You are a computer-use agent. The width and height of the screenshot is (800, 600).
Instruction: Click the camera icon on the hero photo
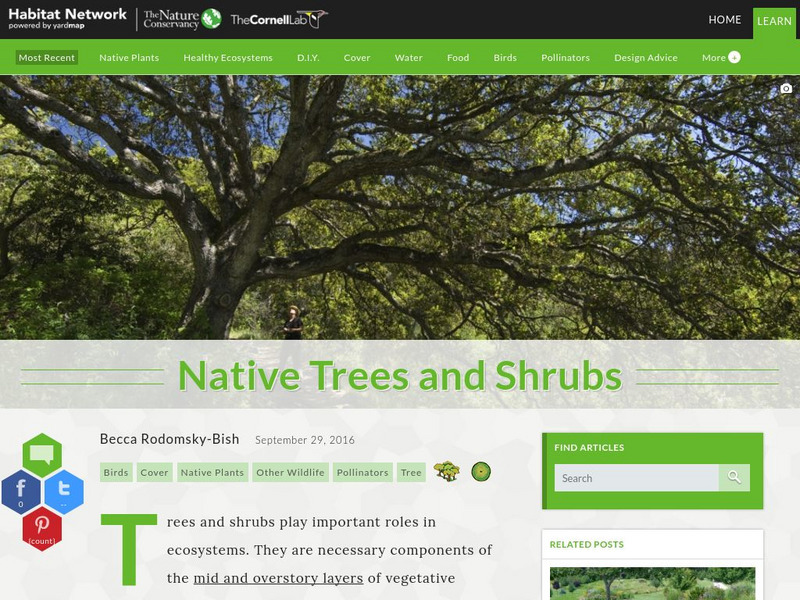(x=786, y=88)
